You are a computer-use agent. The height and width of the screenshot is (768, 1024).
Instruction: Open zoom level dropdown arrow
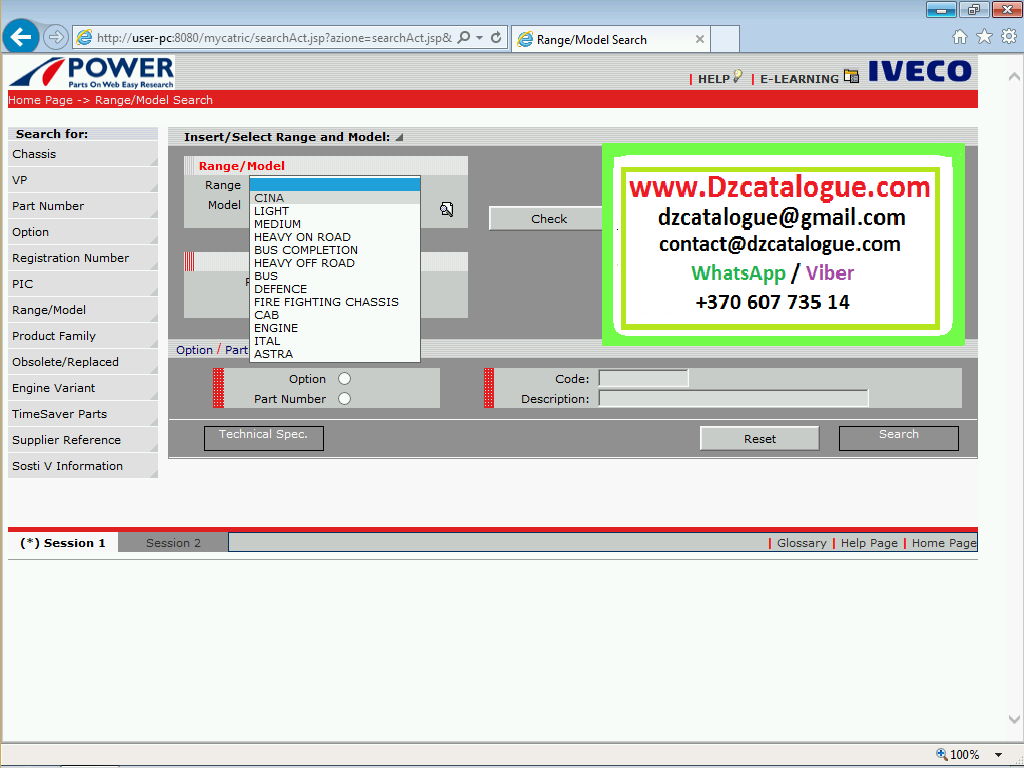click(998, 755)
